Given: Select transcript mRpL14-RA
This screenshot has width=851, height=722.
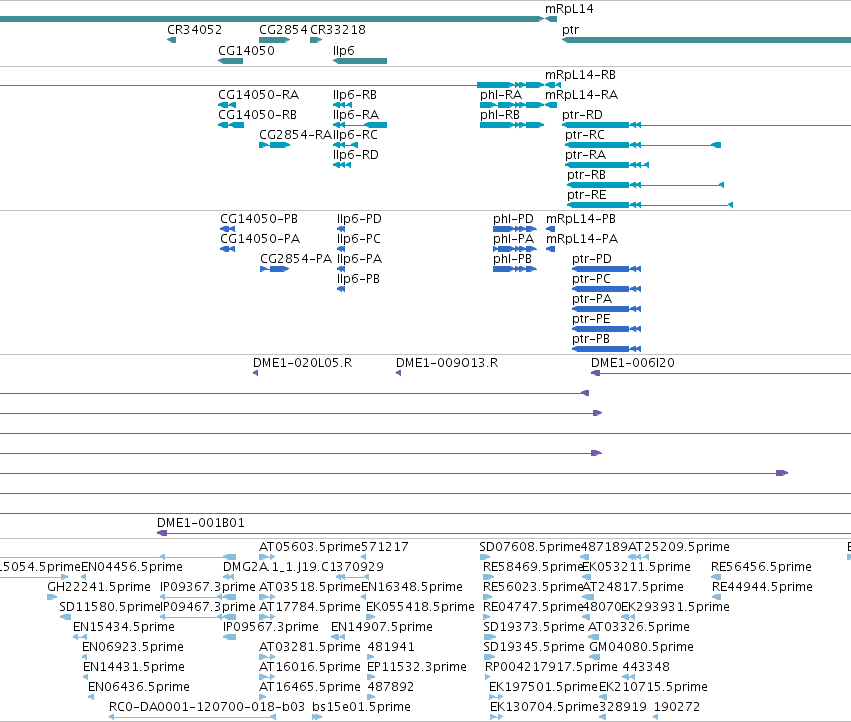Looking at the screenshot, I should [551, 105].
